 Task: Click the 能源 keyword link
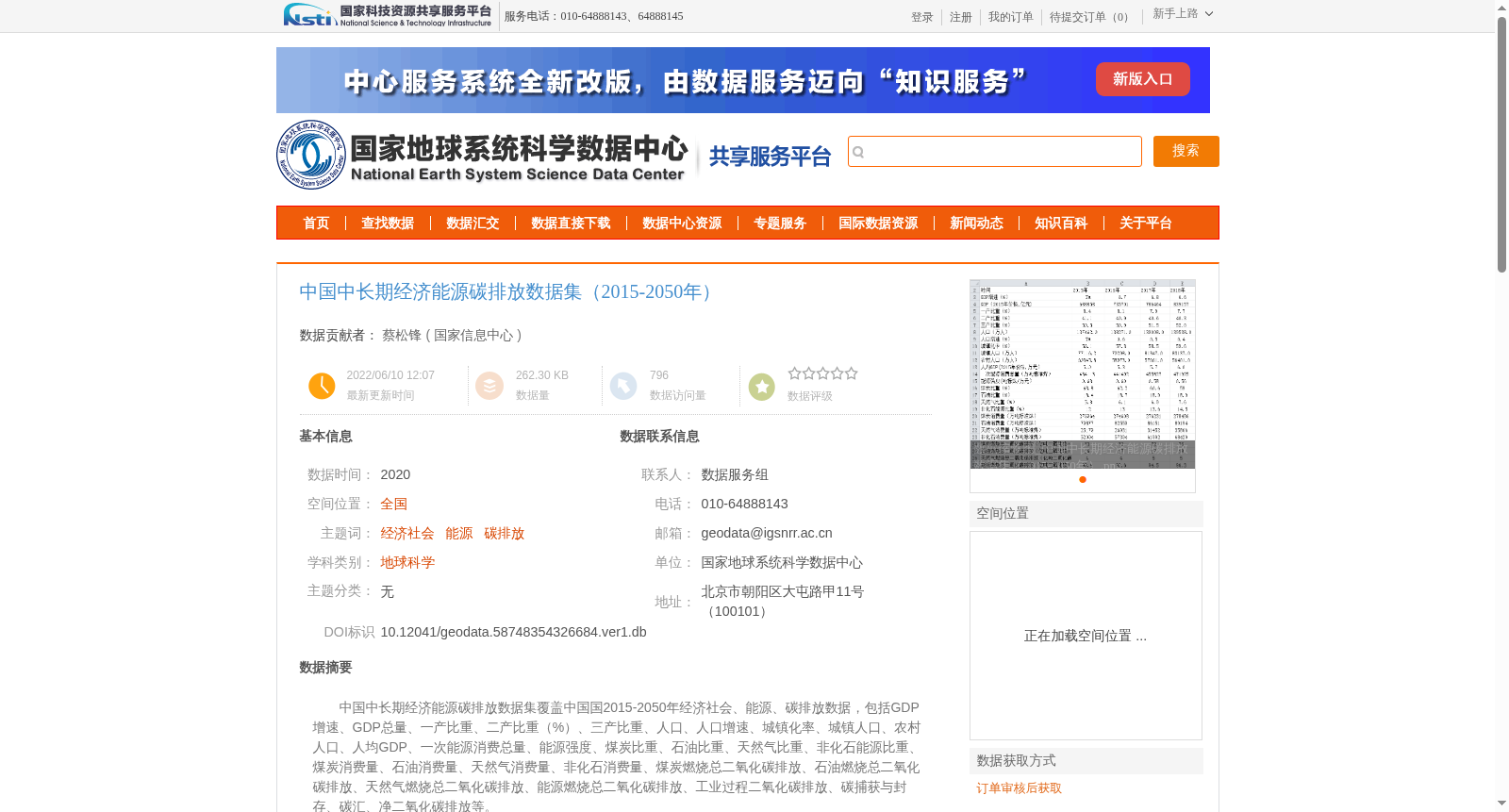pos(458,533)
